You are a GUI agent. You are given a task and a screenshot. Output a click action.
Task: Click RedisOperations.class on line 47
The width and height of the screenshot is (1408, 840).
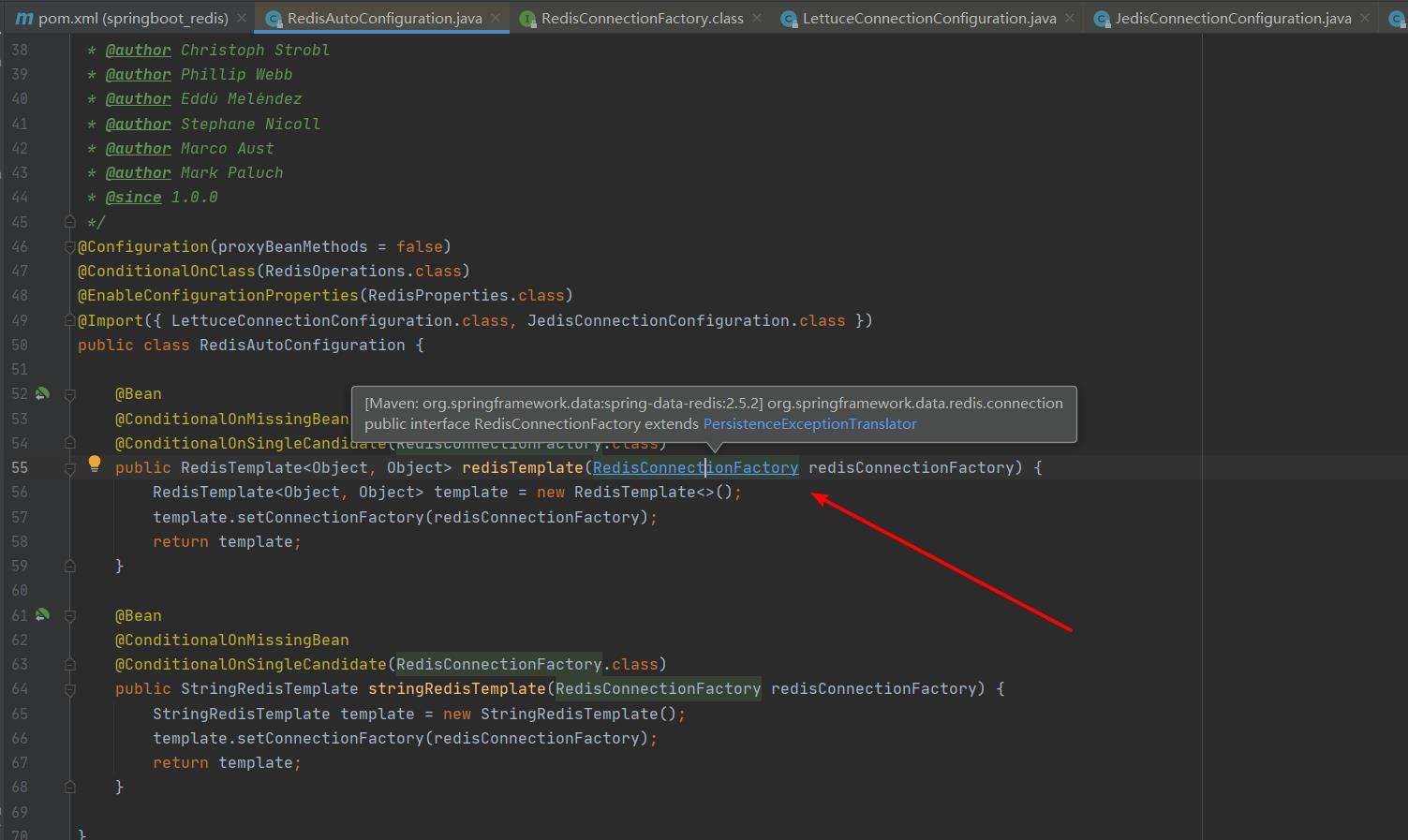363,271
